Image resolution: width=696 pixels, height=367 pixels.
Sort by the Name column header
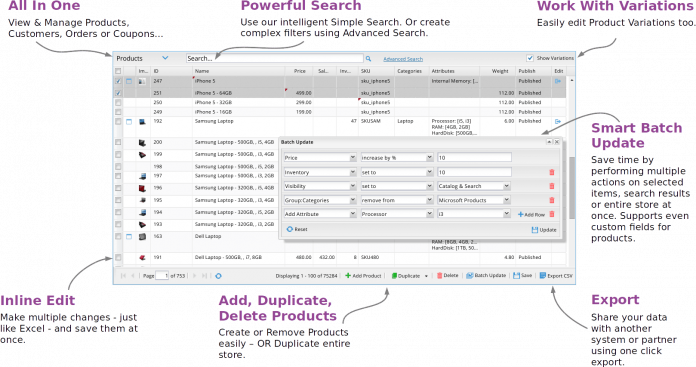238,71
